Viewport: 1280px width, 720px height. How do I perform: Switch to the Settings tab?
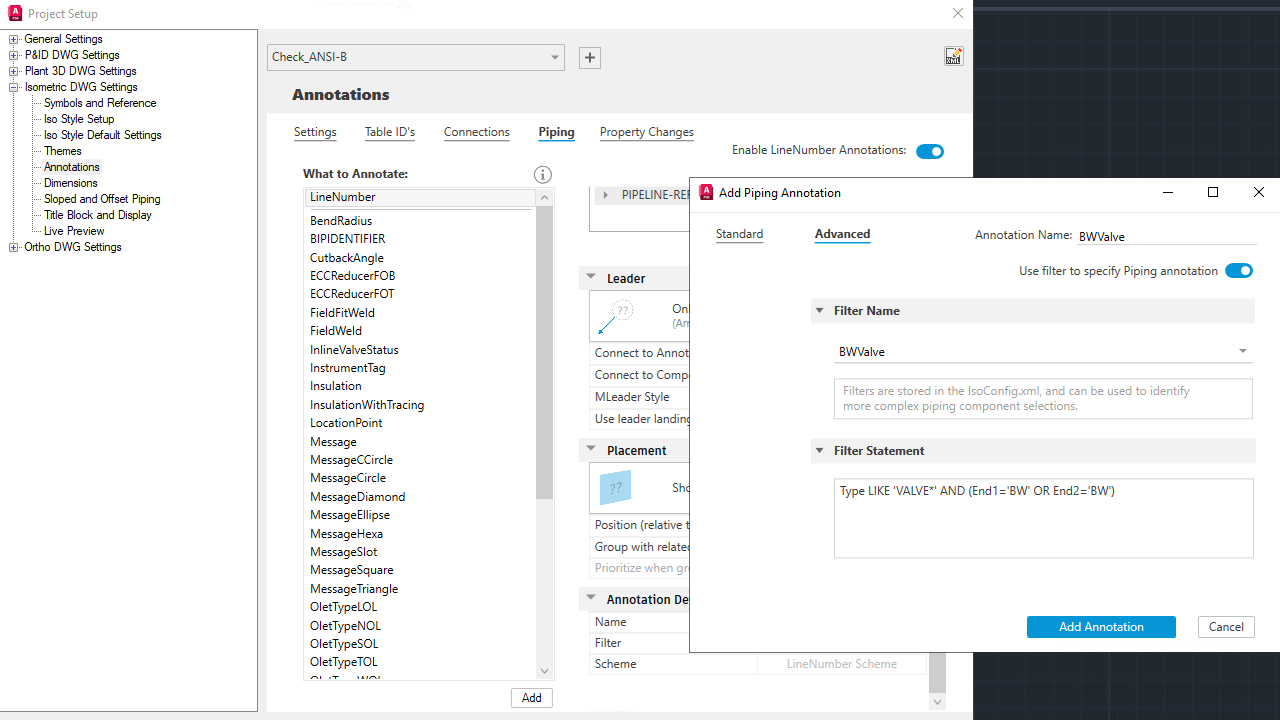[x=315, y=132]
